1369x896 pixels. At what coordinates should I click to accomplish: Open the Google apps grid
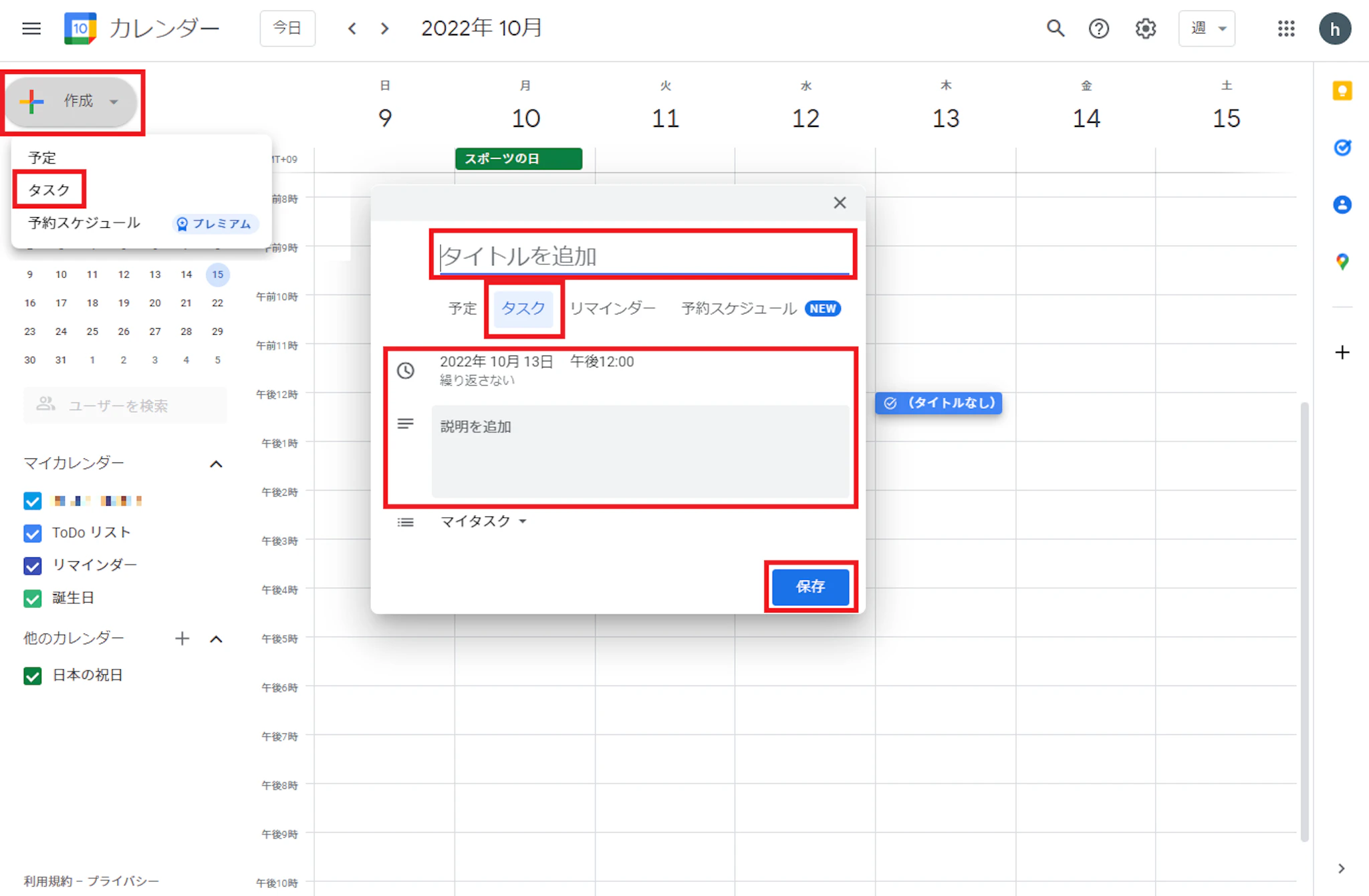click(1286, 29)
